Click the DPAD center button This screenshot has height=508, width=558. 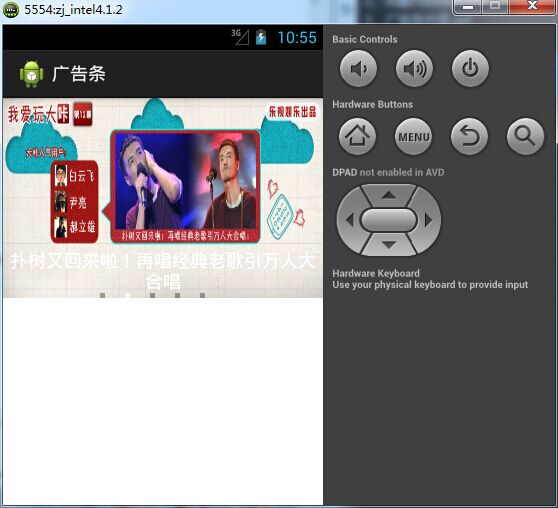tap(389, 220)
